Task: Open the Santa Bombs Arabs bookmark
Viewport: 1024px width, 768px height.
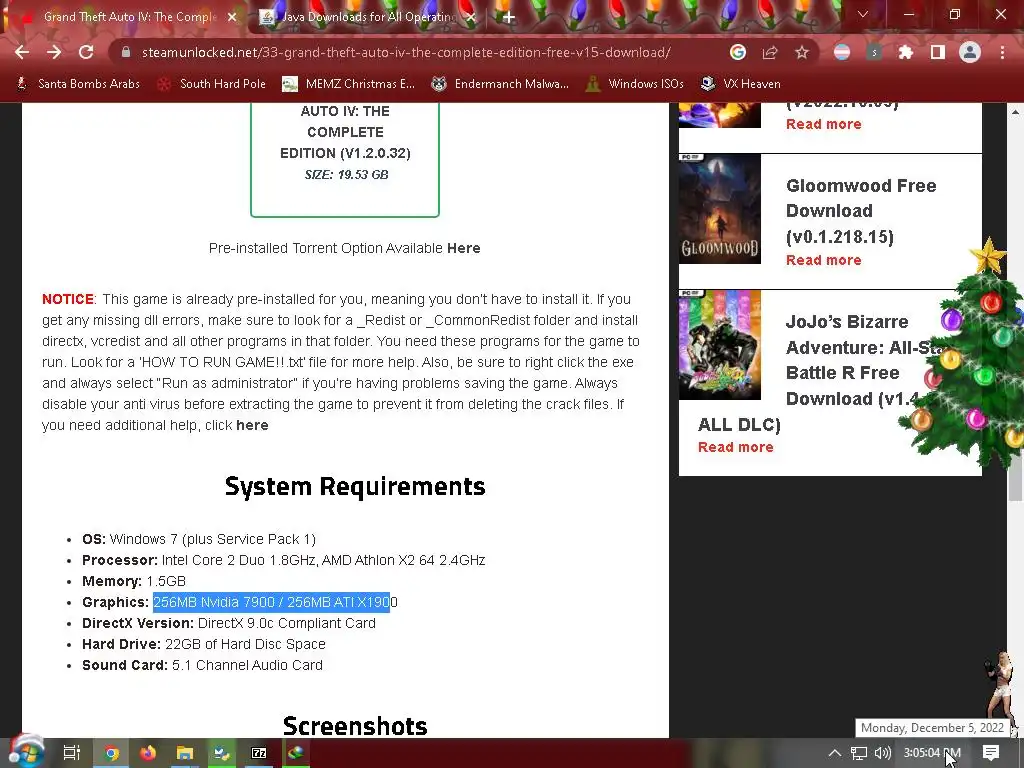Action: (x=78, y=84)
